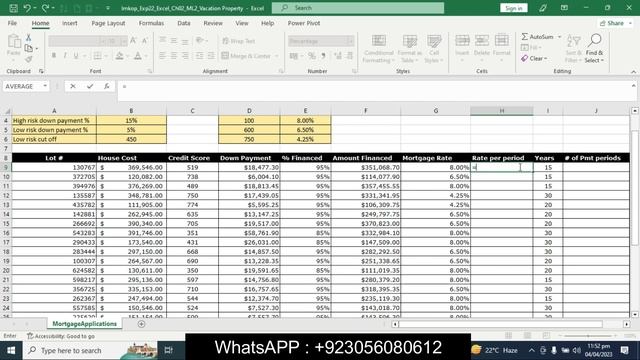This screenshot has width=640, height=360.
Task: Open the AutoSum dropdown arrow
Action: (559, 37)
